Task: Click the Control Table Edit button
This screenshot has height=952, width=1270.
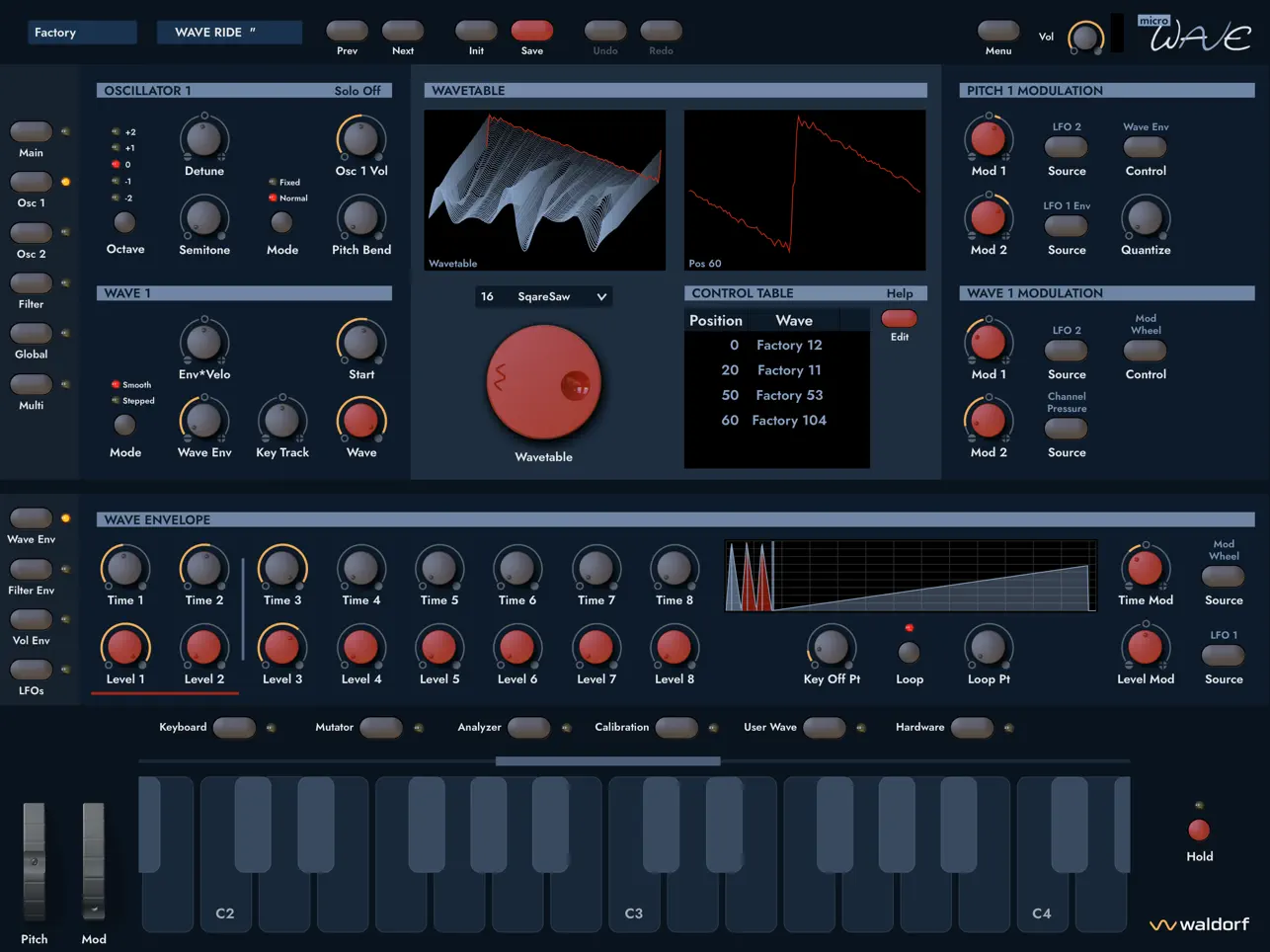Action: tap(899, 319)
